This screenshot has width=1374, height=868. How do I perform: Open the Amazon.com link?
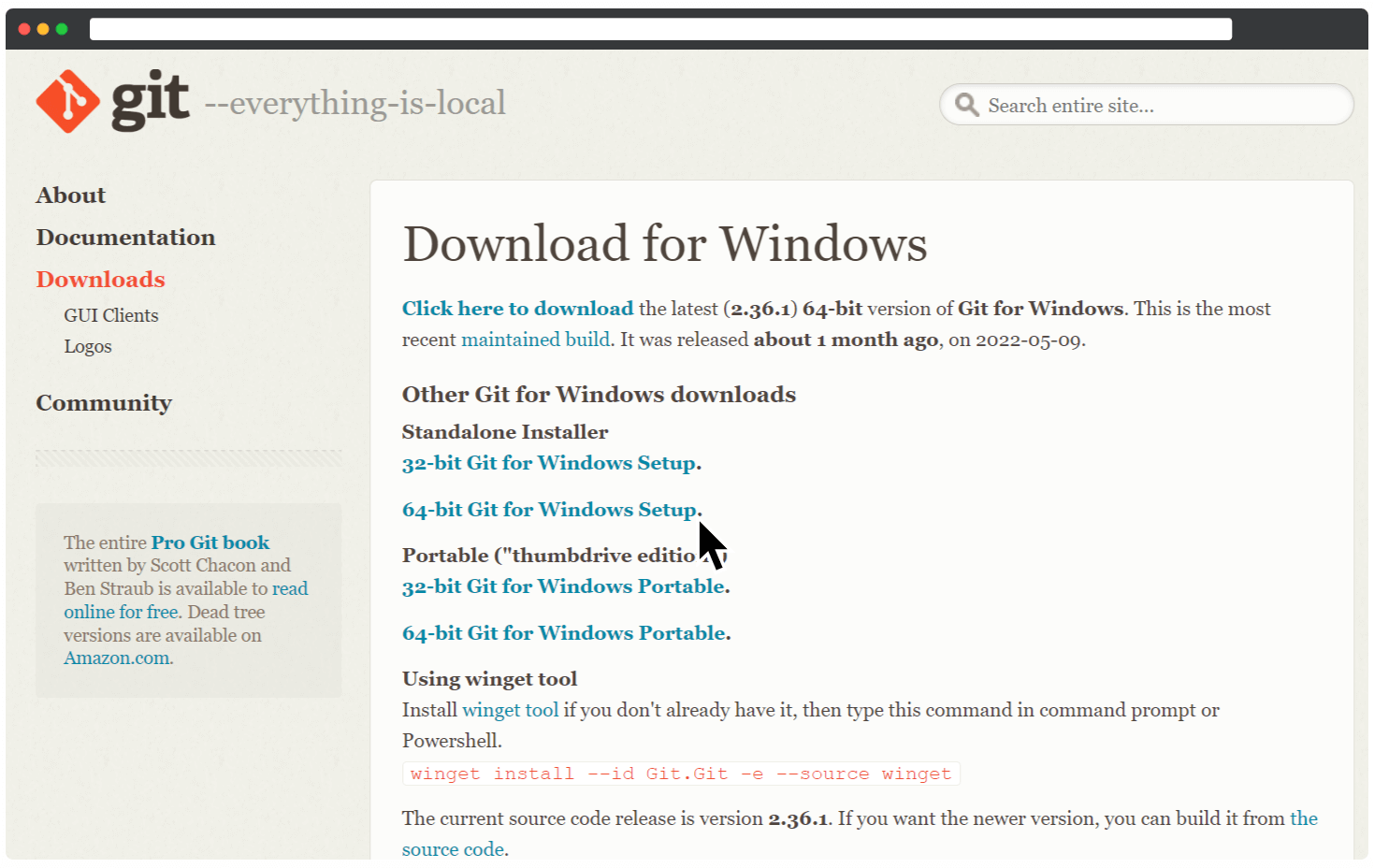tap(117, 658)
